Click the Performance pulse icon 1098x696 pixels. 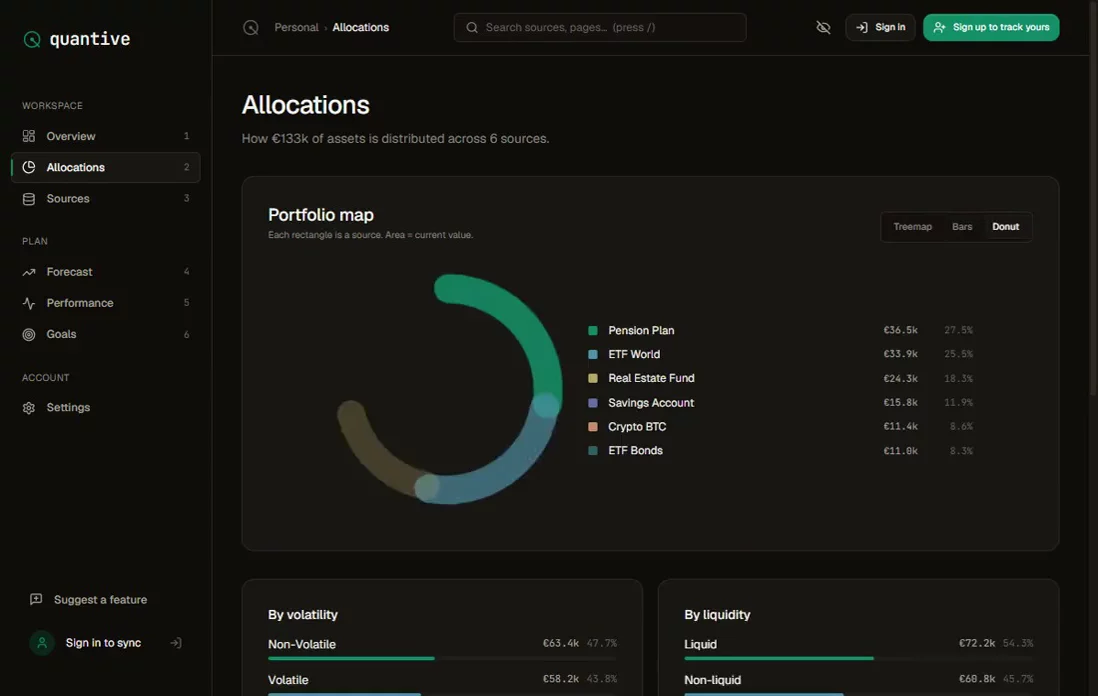(29, 303)
